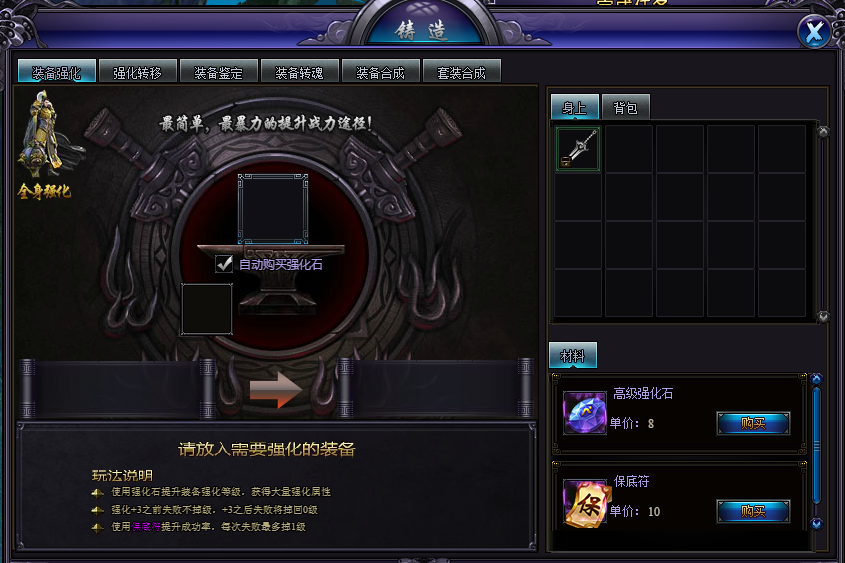845x563 pixels.
Task: Select the 套装合成 tab
Action: click(x=462, y=71)
